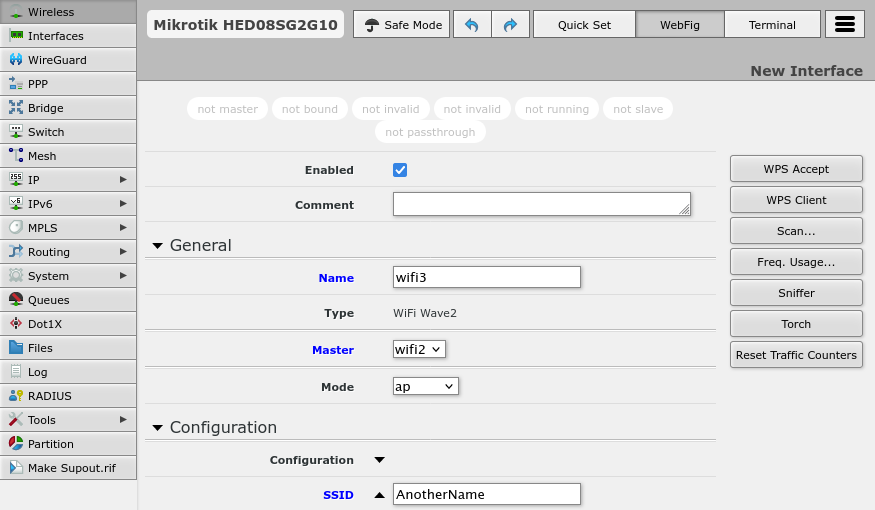
Task: Click into the Comment text field
Action: click(x=541, y=204)
